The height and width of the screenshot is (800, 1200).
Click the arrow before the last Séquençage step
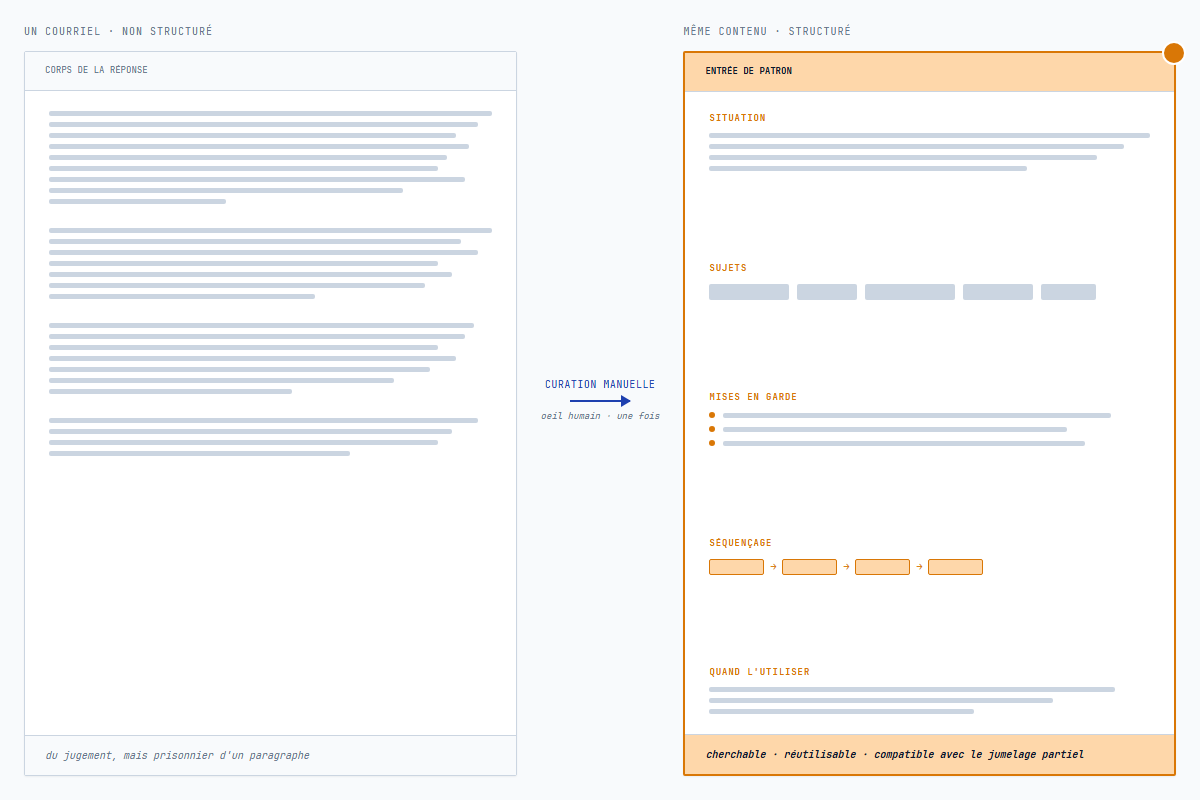tap(919, 567)
